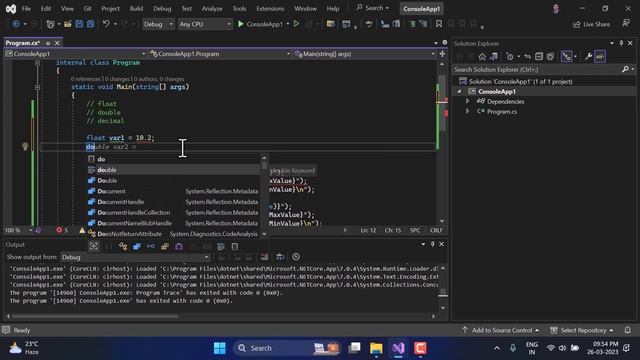Viewport: 640px width, 360px height.
Task: Open the Extensions menu
Action: (x=270, y=9)
